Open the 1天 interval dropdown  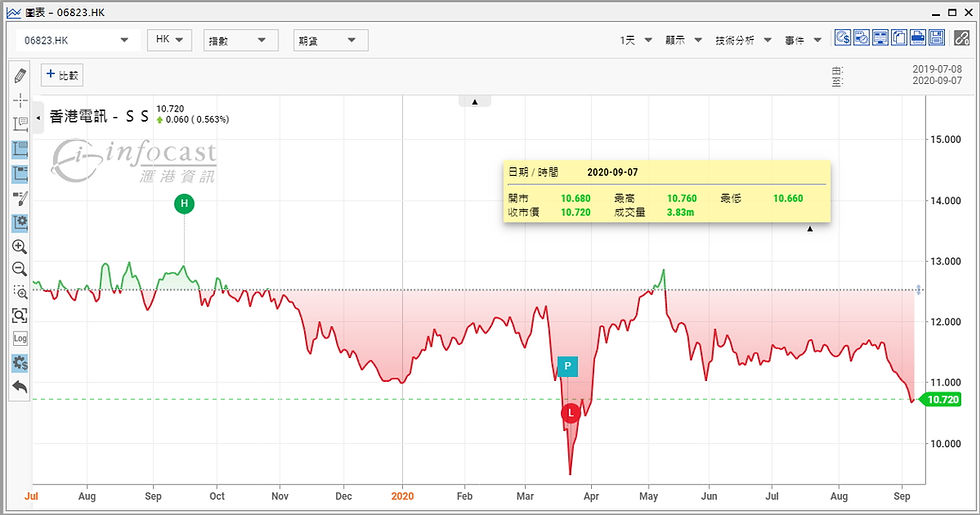coord(636,40)
